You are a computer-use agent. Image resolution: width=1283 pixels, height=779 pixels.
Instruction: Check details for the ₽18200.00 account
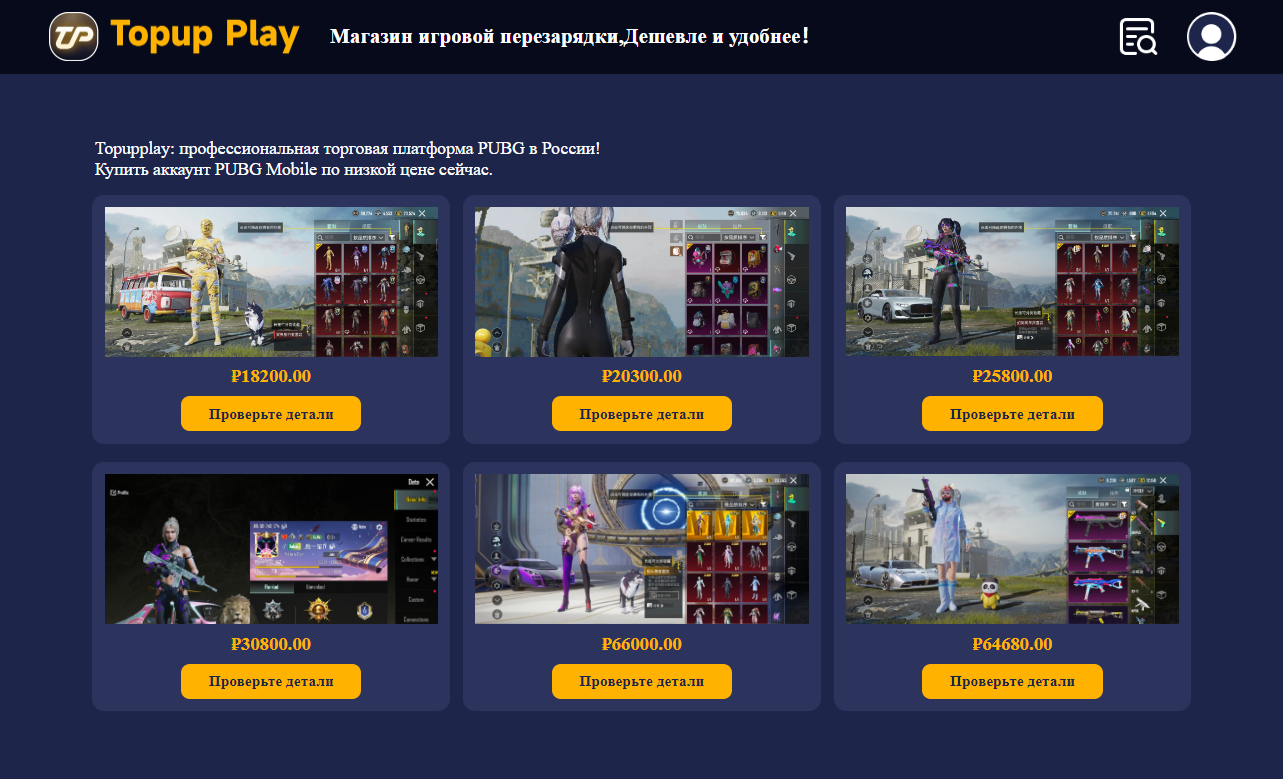[271, 414]
